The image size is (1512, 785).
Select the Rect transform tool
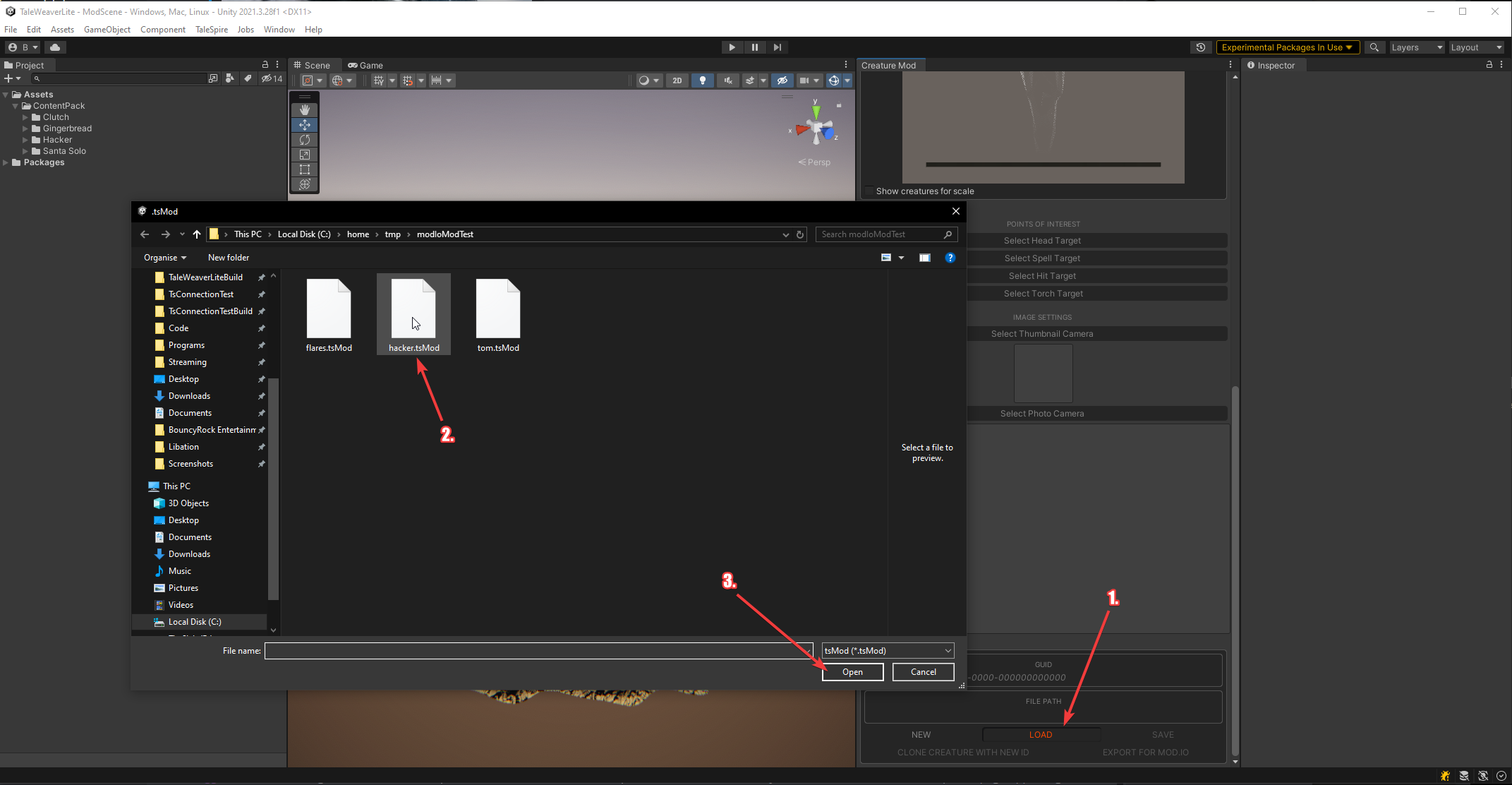(x=305, y=169)
